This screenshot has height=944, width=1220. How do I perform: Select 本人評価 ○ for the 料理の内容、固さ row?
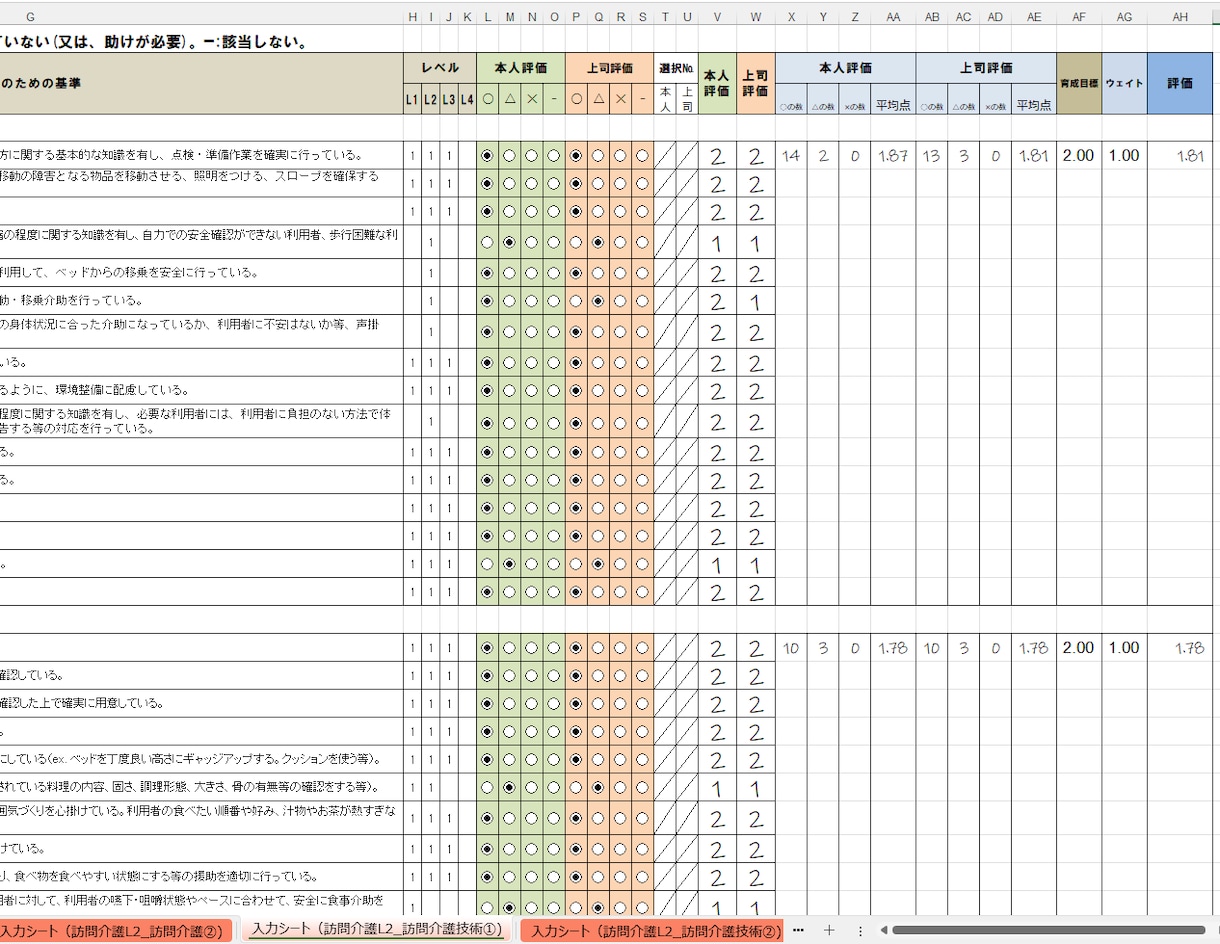pos(487,788)
